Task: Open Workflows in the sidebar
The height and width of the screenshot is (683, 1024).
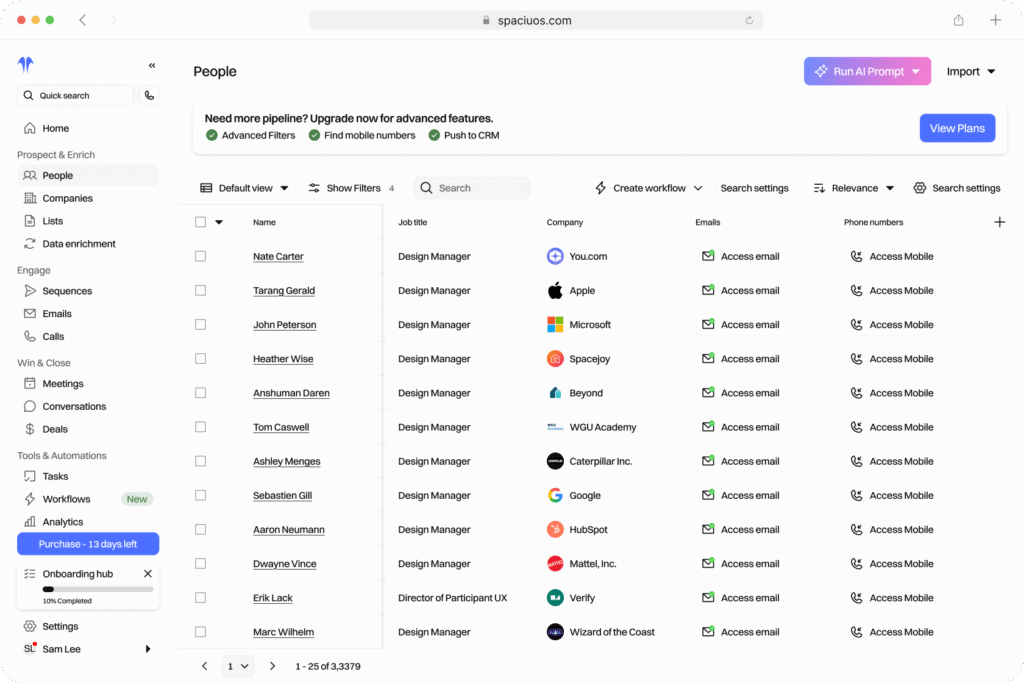Action: point(88,499)
